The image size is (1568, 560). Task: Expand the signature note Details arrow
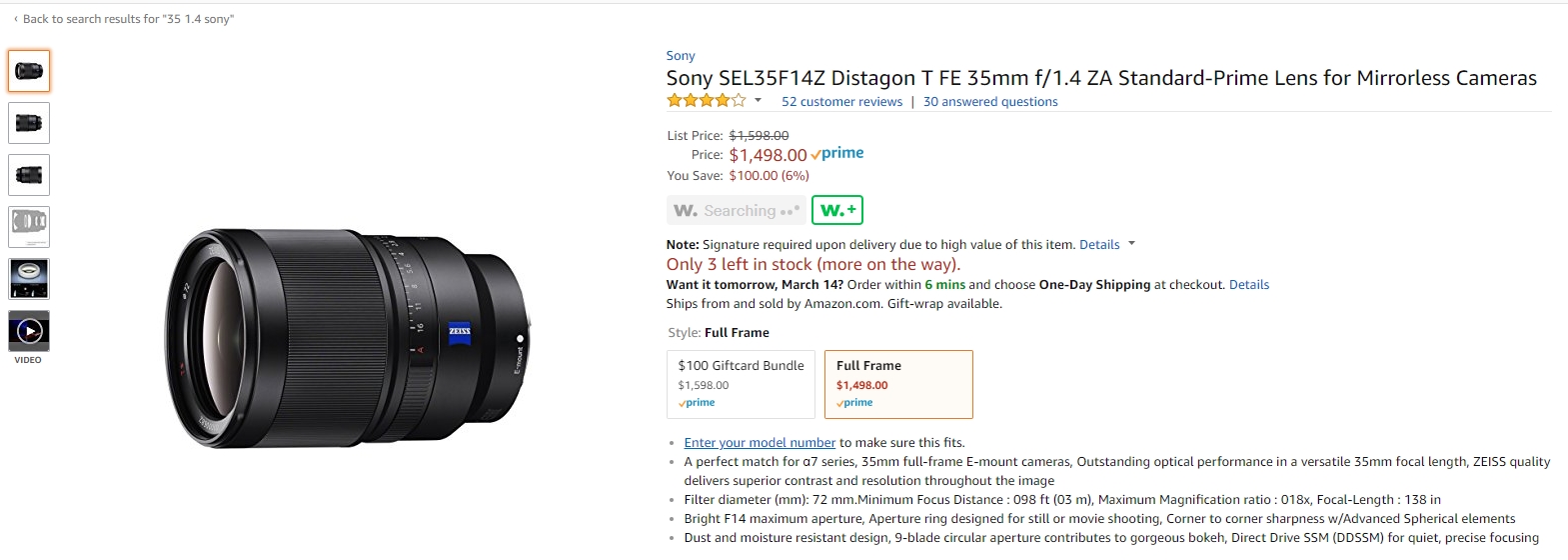click(x=1131, y=243)
